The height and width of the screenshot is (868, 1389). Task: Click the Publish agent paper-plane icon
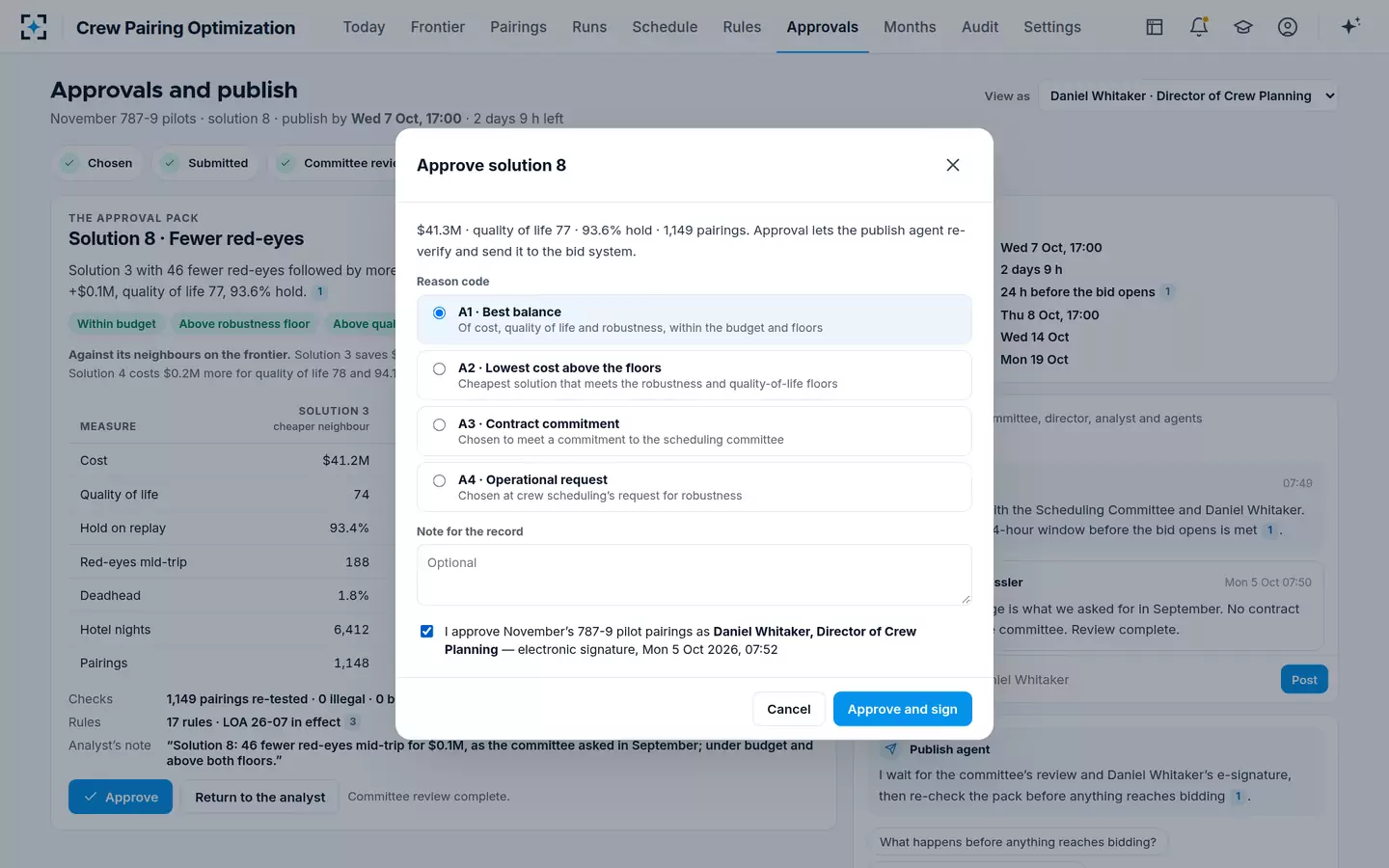(x=890, y=749)
